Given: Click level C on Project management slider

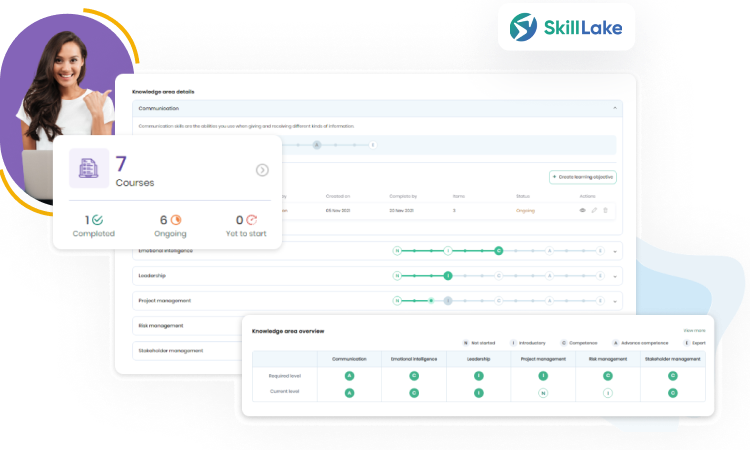Looking at the screenshot, I should [499, 301].
